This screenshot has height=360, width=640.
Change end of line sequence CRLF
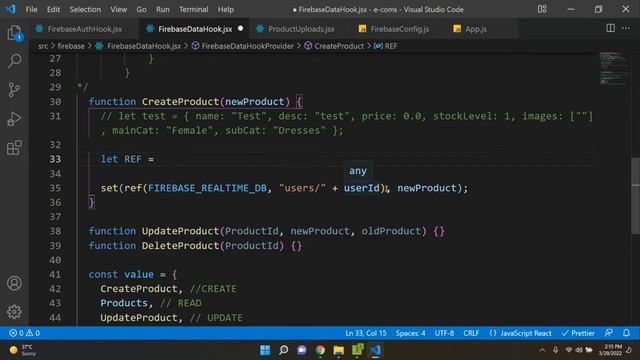pos(471,333)
